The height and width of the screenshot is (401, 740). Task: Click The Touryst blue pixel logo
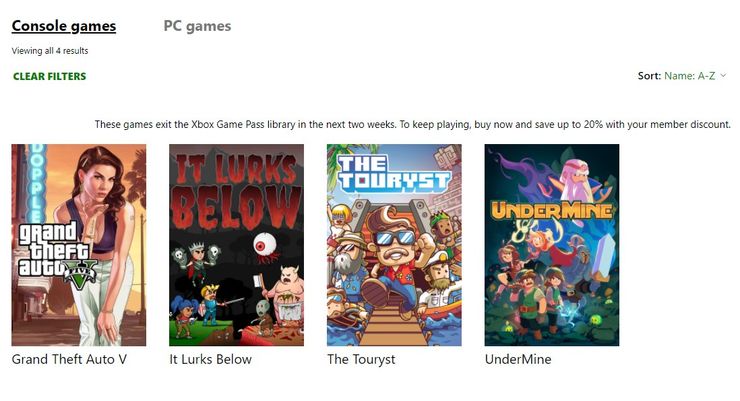(x=393, y=173)
